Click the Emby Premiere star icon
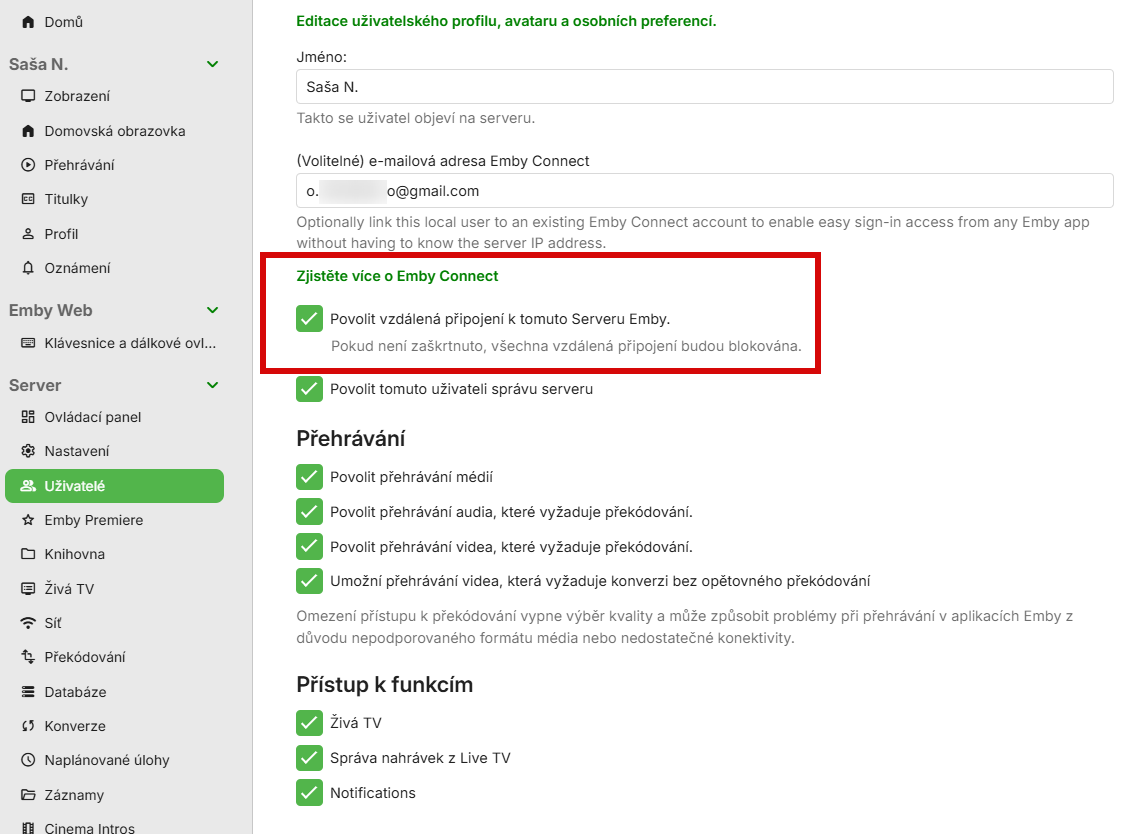The image size is (1139, 834). coord(28,520)
